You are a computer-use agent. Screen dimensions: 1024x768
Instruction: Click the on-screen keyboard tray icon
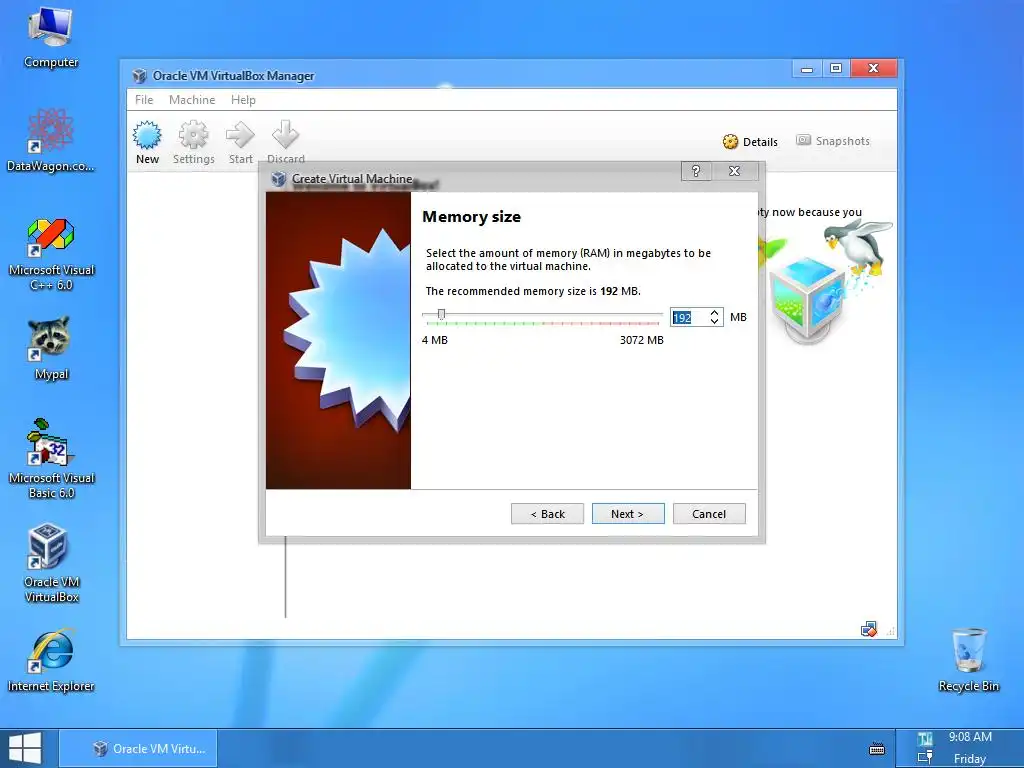[877, 748]
